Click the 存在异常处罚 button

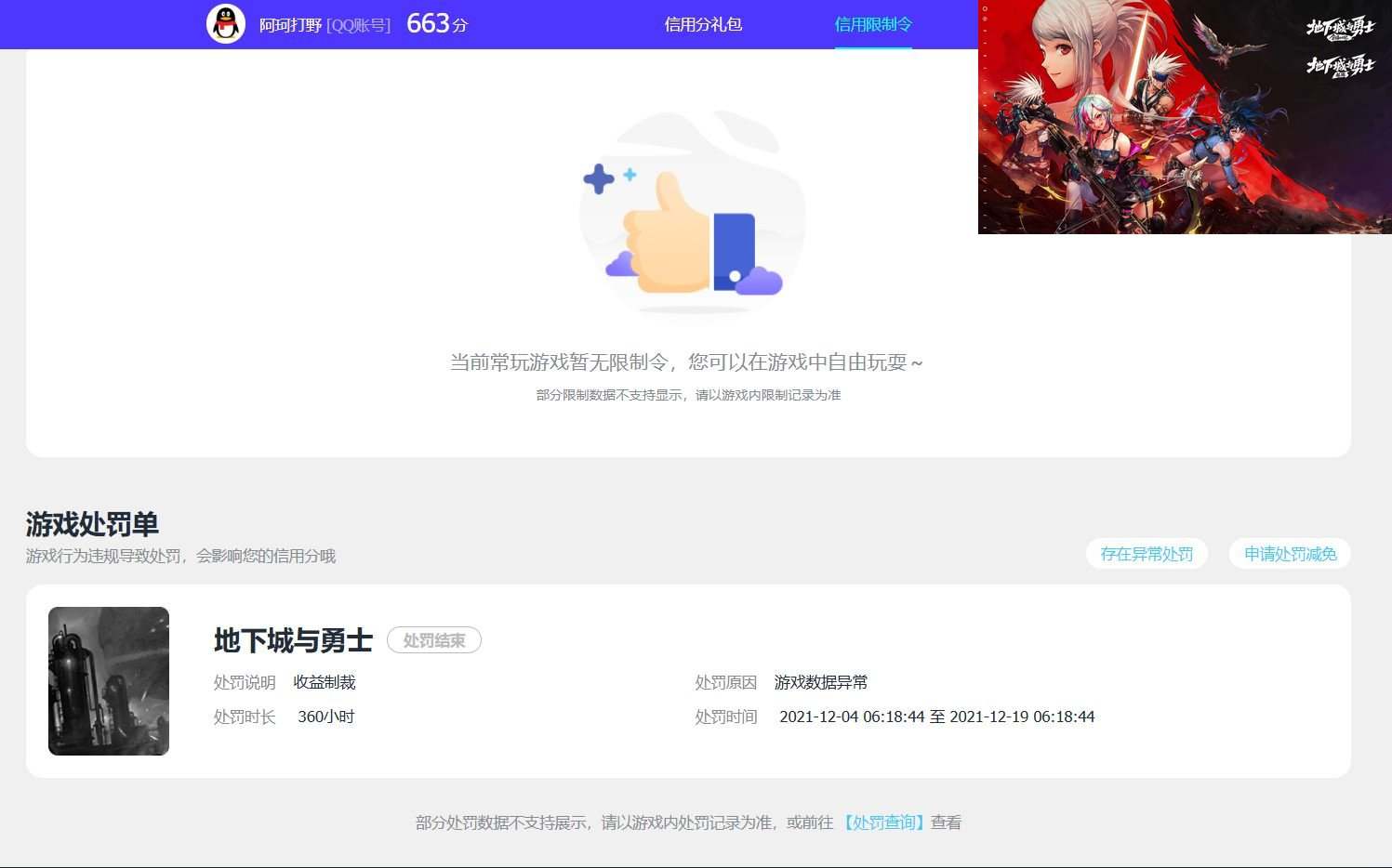[x=1147, y=554]
